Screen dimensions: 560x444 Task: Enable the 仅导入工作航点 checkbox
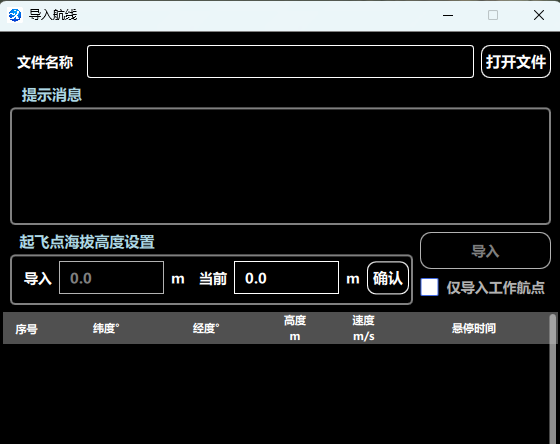click(x=429, y=287)
